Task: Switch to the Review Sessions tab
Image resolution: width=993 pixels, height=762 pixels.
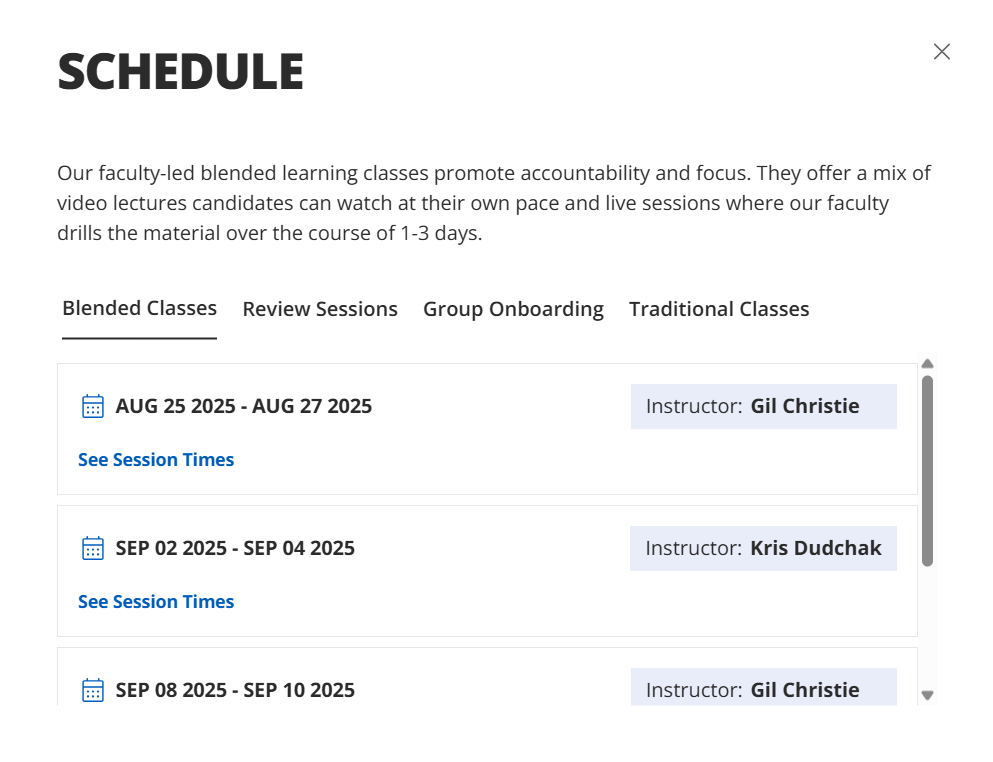Action: 320,309
